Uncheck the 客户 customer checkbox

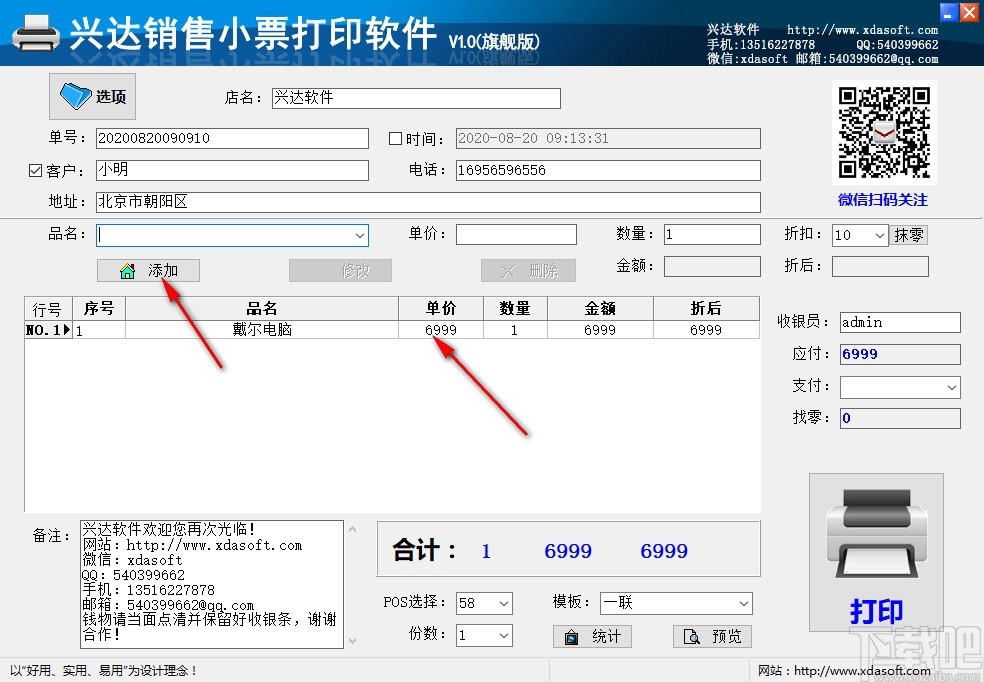point(34,170)
